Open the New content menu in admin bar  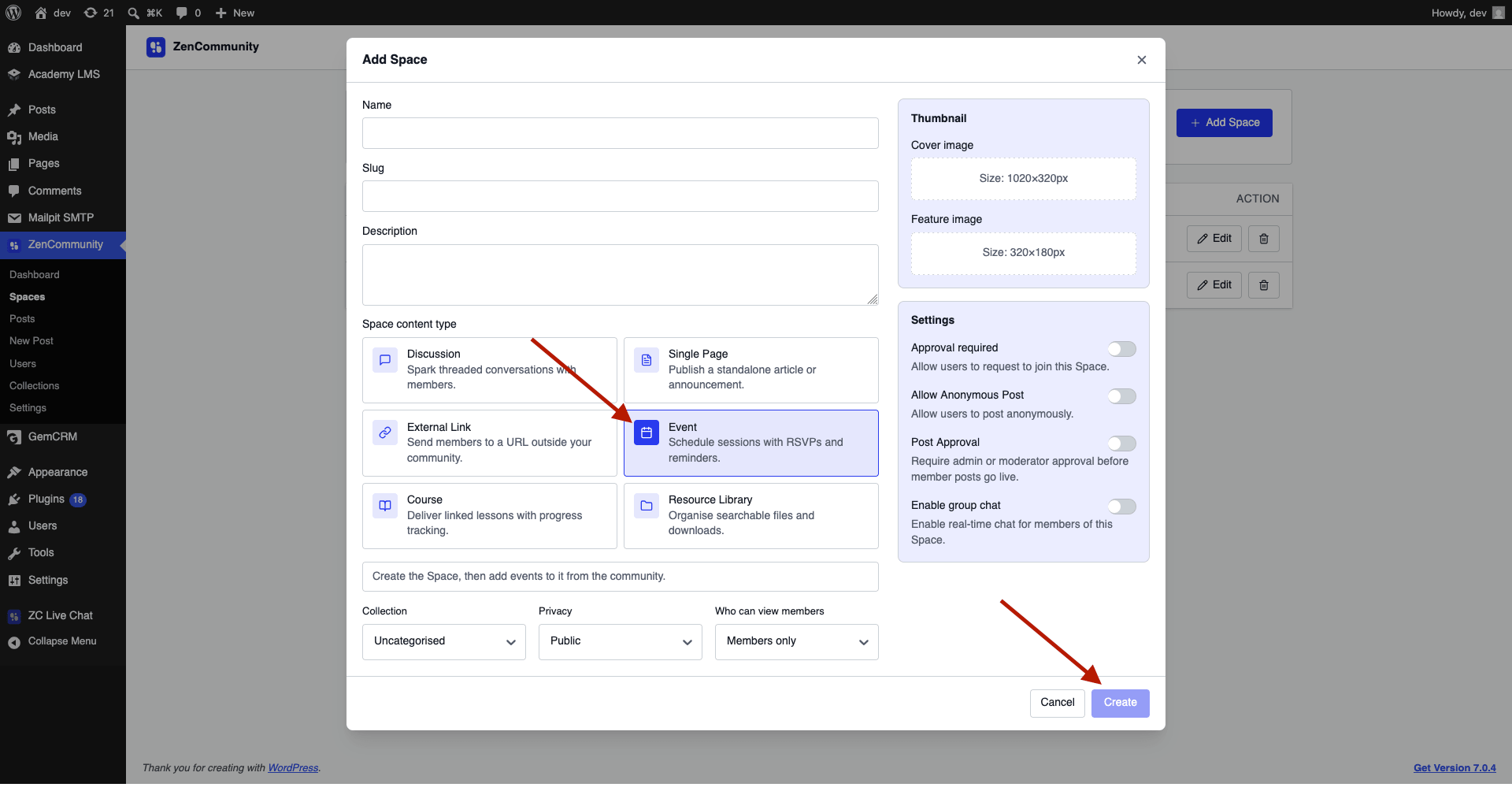(x=235, y=13)
